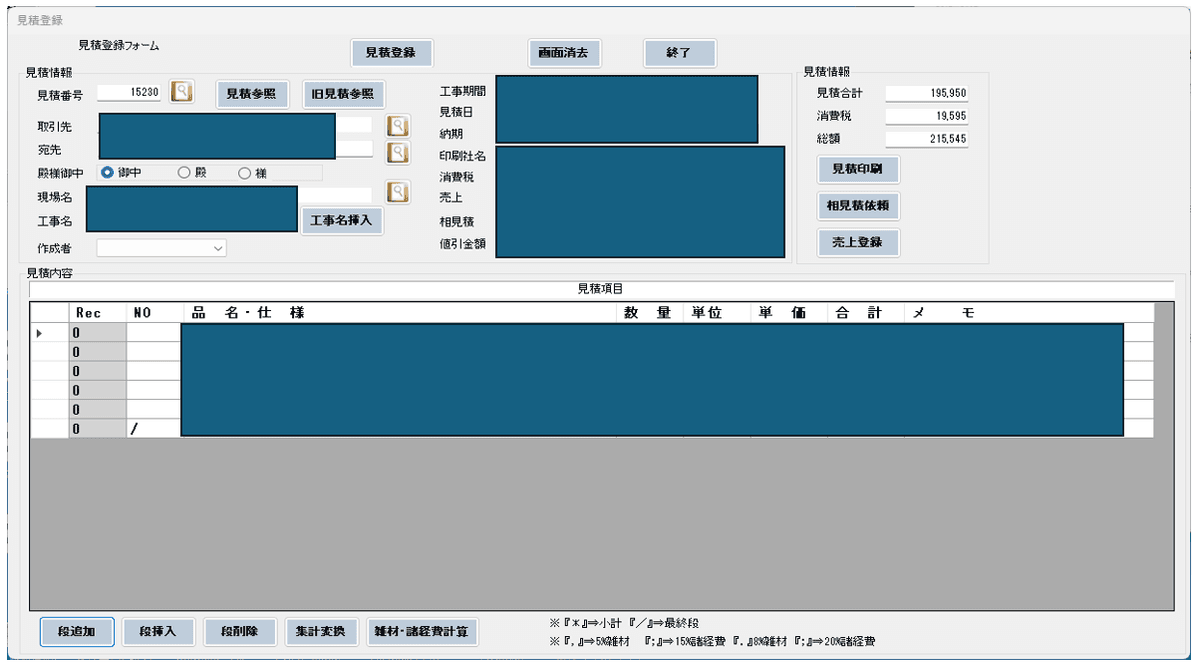The height and width of the screenshot is (671, 1200).
Task: Open the 作成者 dropdown list
Action: [219, 248]
